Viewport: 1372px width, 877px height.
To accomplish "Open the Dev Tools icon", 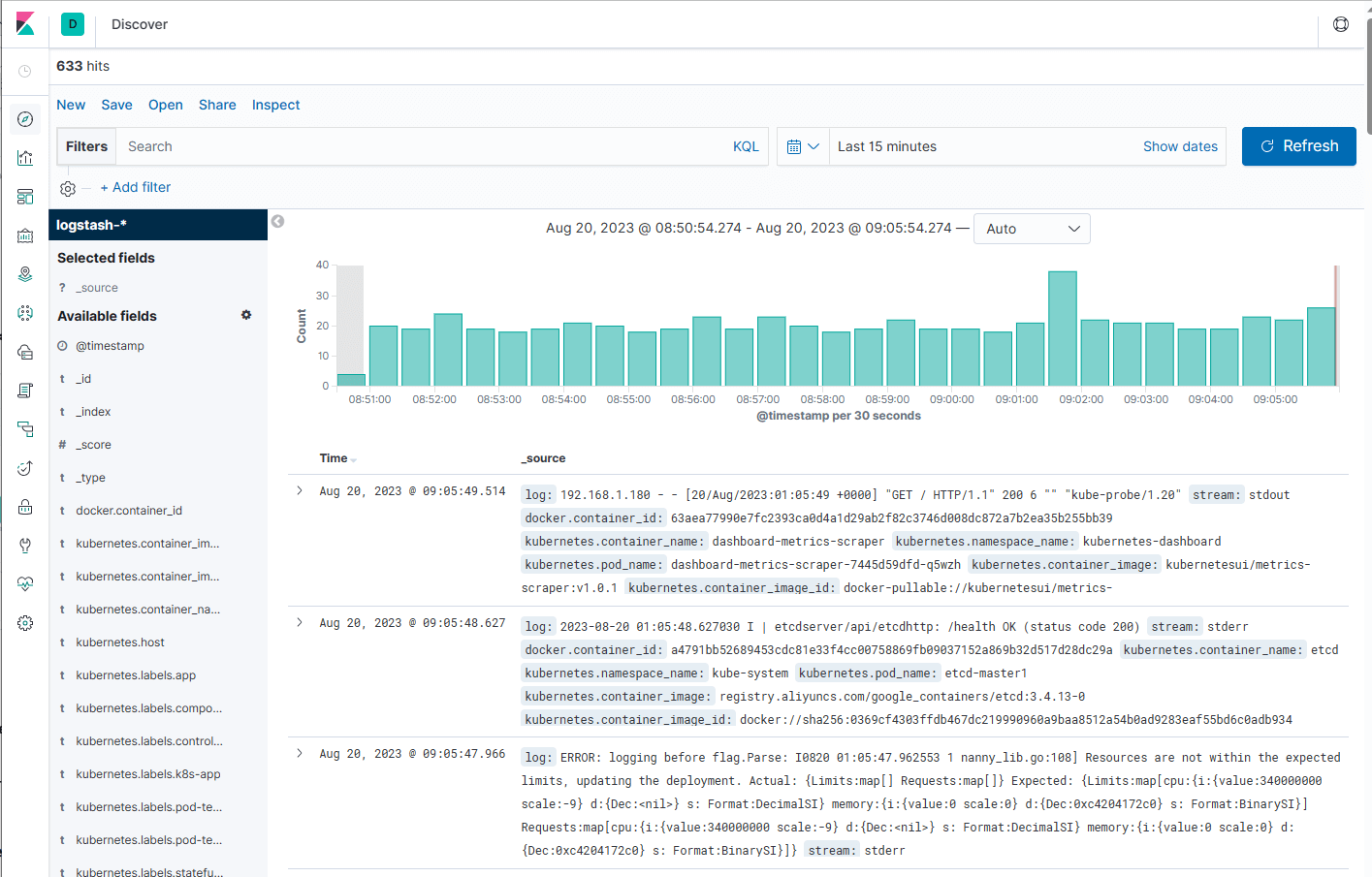I will [25, 546].
